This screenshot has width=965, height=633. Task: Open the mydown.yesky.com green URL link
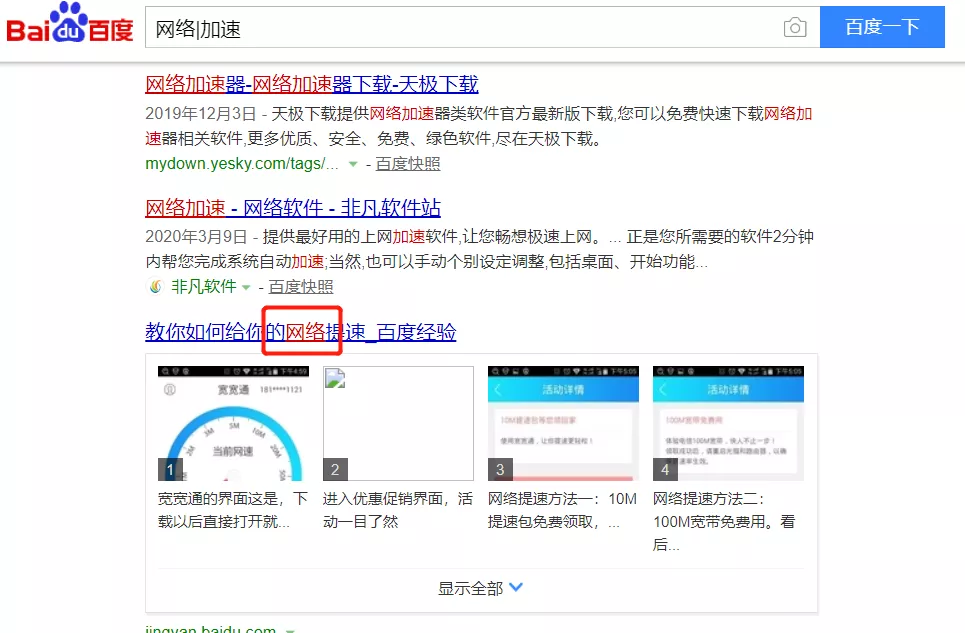241,164
